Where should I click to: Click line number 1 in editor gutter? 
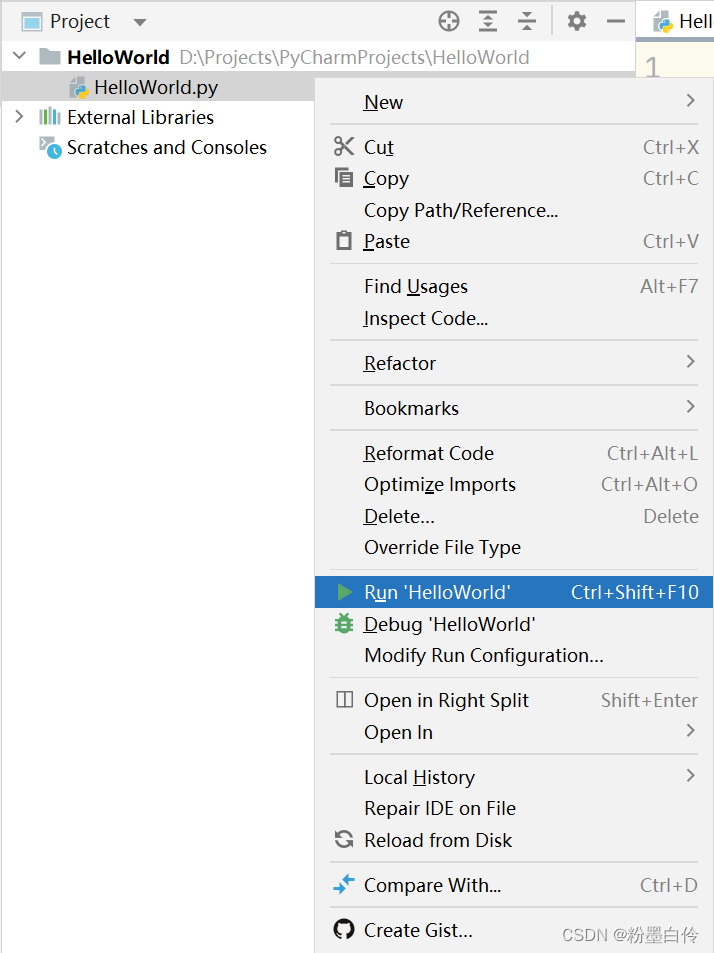[652, 67]
